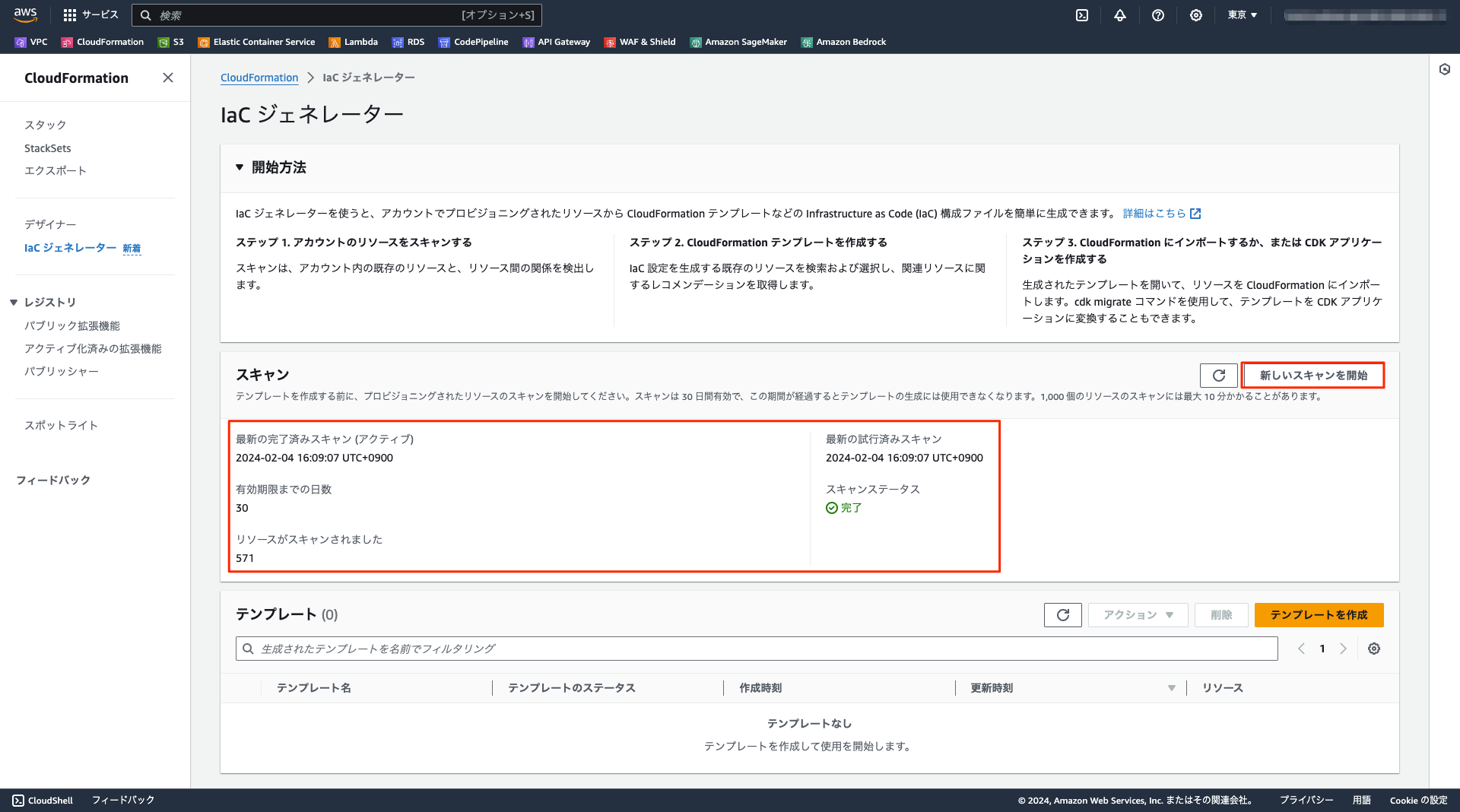Open the API Gateway bookmark

click(x=556, y=42)
